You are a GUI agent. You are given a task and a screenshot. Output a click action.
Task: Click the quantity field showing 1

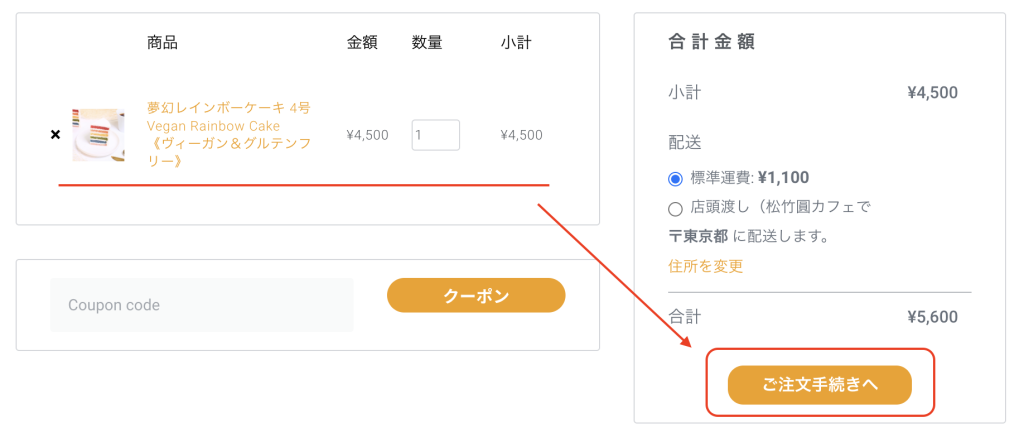pyautogui.click(x=436, y=135)
